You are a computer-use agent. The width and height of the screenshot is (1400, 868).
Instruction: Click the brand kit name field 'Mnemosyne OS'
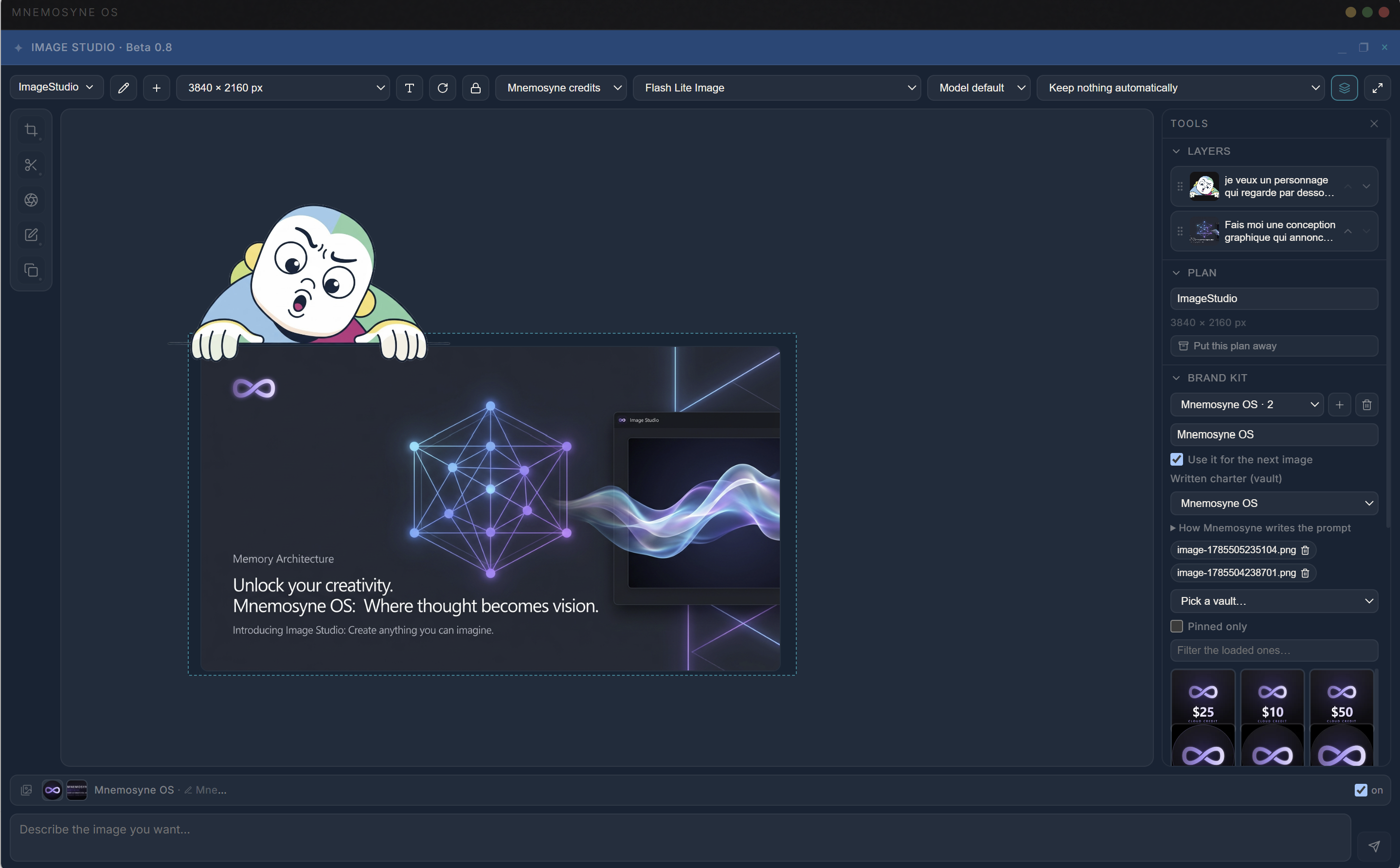tap(1274, 434)
